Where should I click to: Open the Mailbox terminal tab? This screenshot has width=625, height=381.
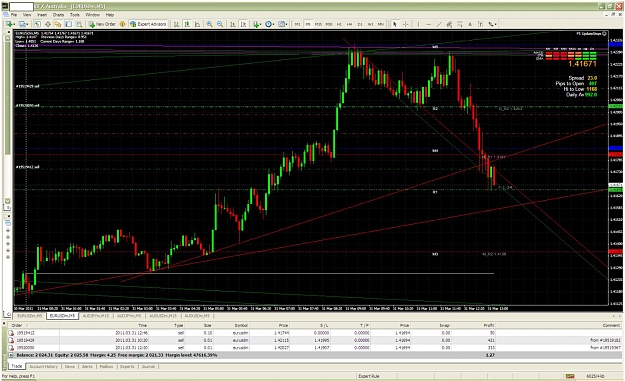(106, 367)
